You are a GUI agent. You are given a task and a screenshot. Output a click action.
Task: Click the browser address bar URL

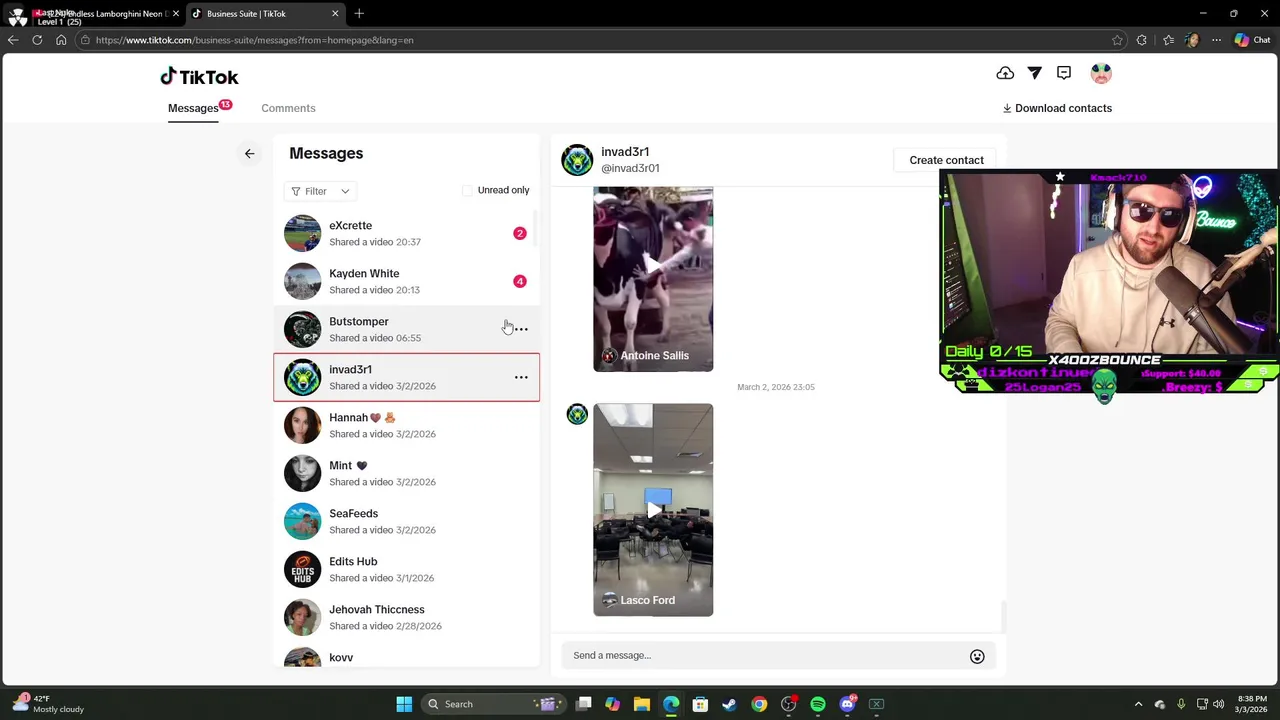[254, 40]
